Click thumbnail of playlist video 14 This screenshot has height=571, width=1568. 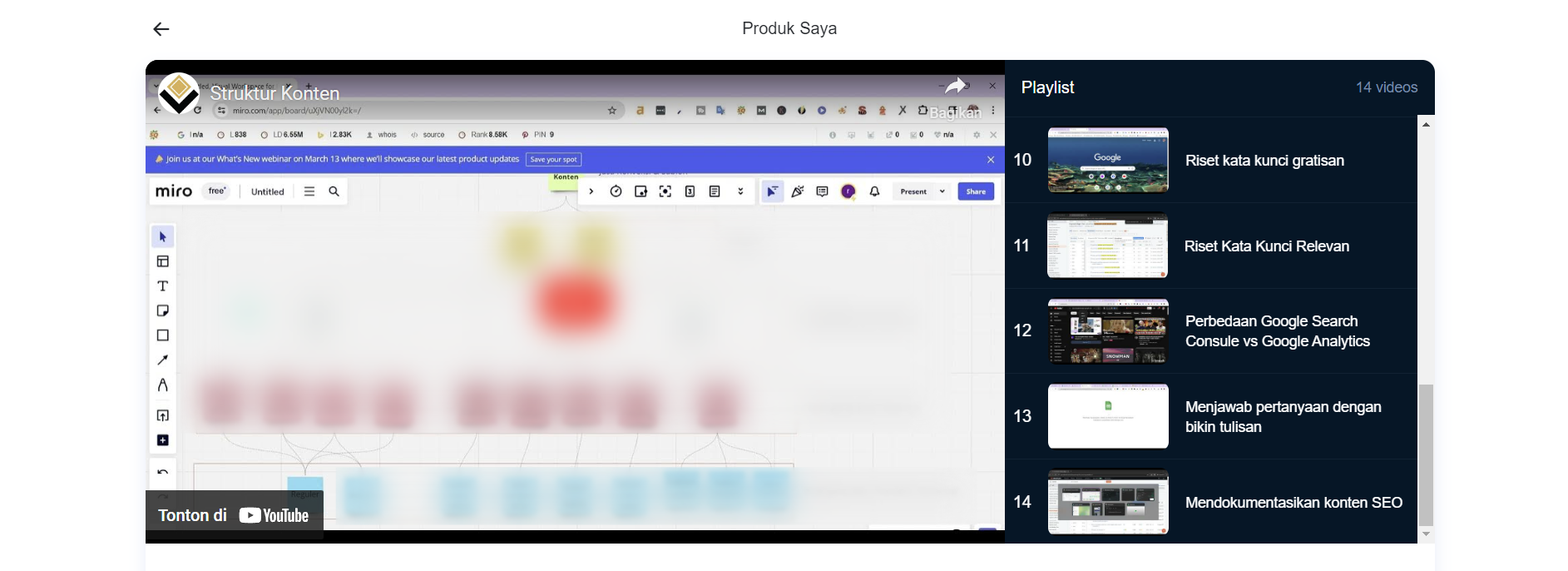tap(1108, 502)
